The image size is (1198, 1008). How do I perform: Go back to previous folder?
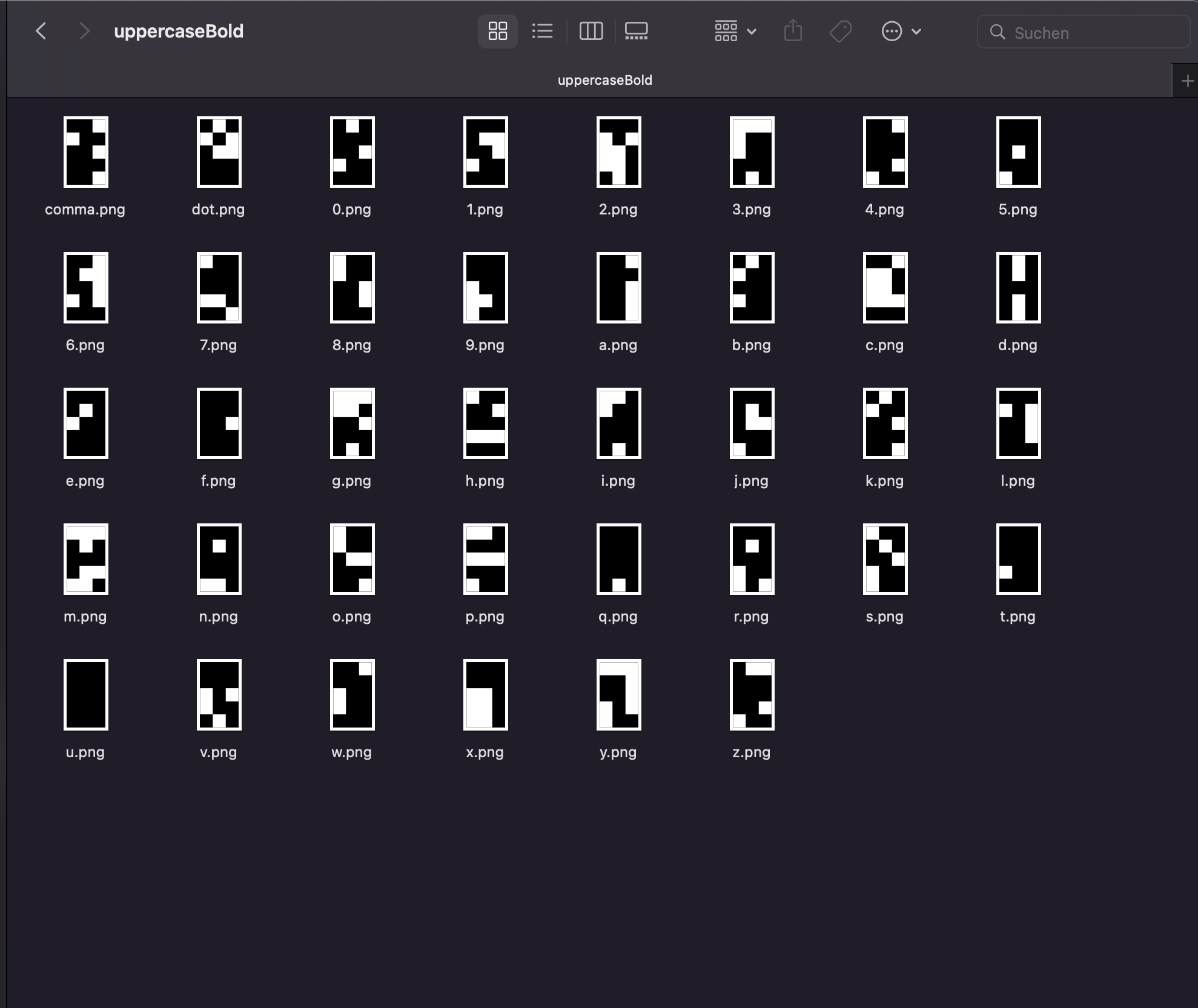point(41,31)
